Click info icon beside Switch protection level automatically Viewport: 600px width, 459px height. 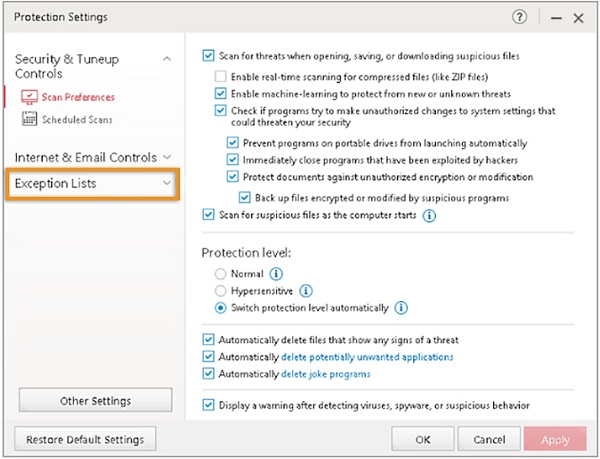point(401,308)
